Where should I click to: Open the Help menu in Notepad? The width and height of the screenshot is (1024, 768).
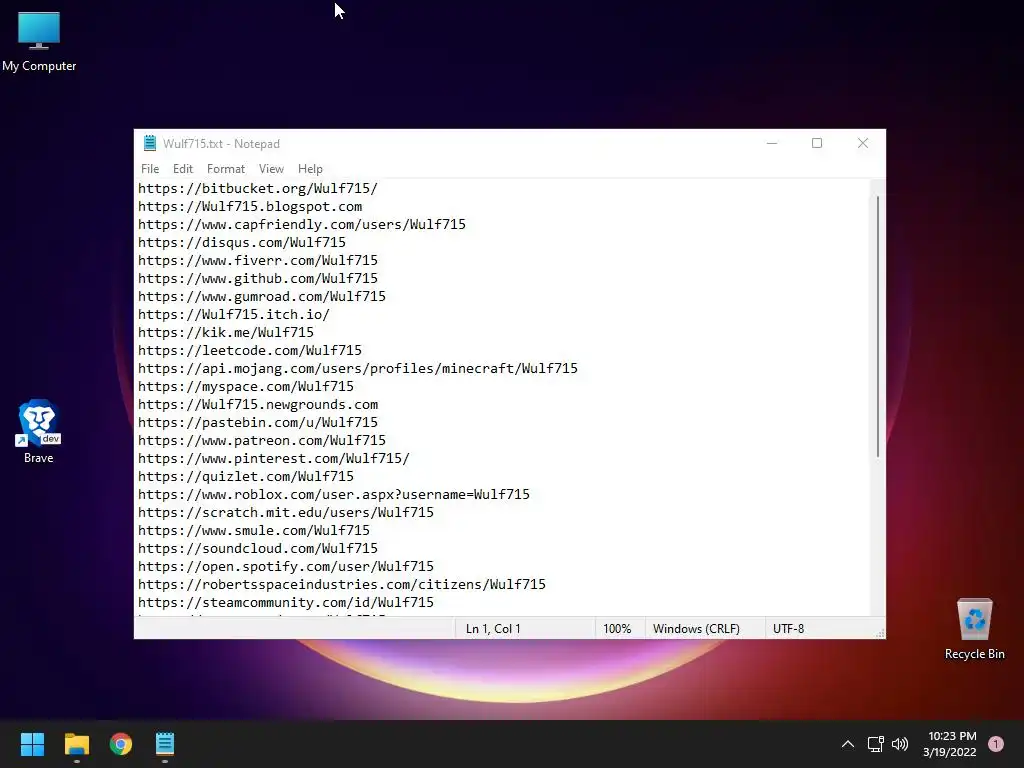point(310,168)
